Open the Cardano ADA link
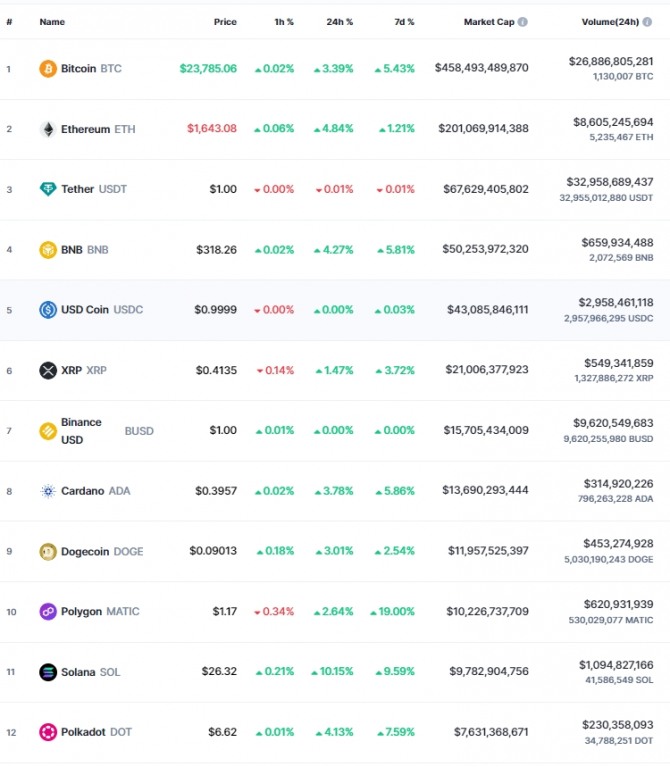This screenshot has width=670, height=767. (x=95, y=491)
